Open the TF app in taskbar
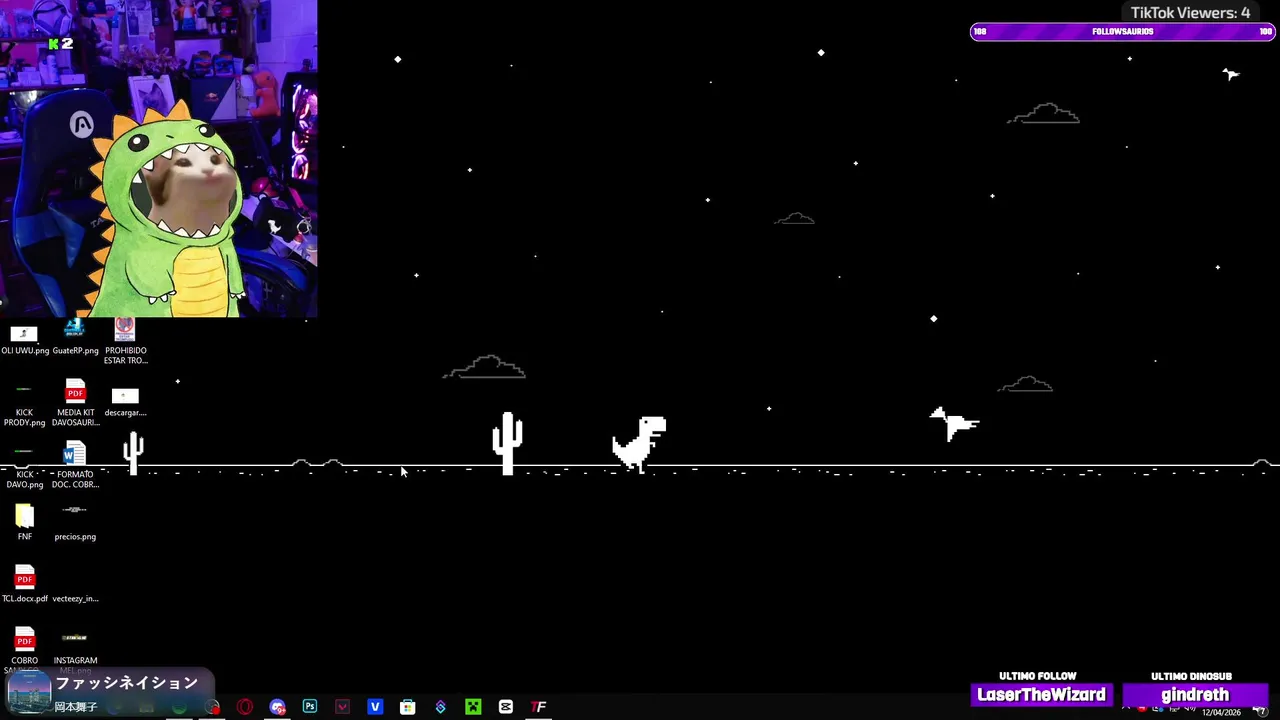 pos(538,707)
